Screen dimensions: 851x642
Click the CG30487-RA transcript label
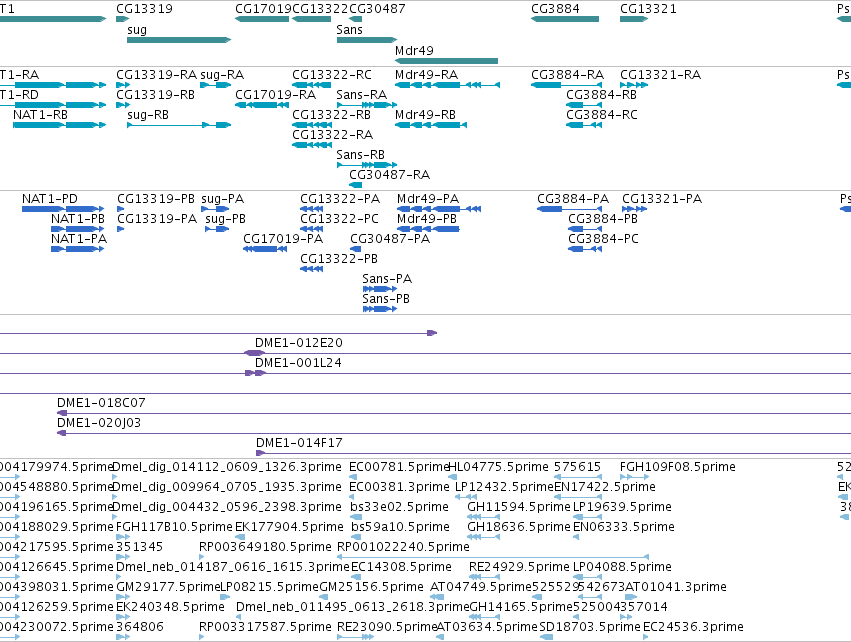click(390, 175)
